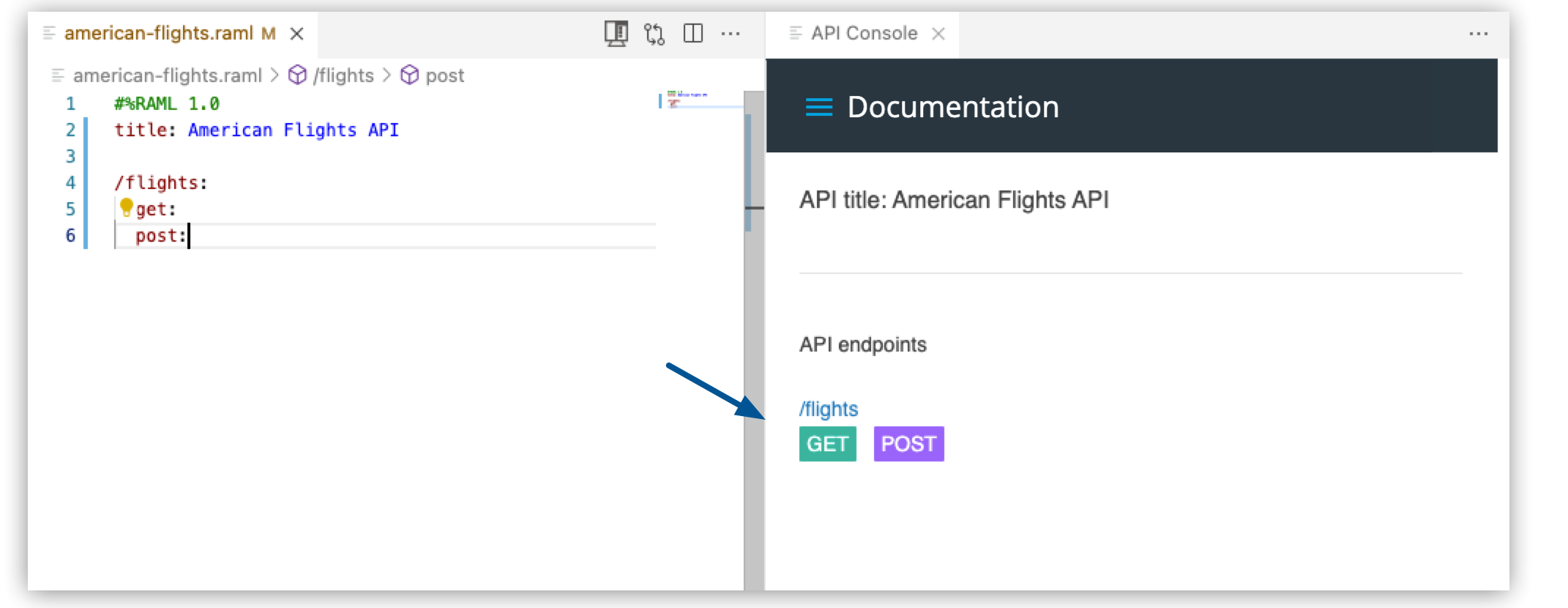Open the editor More Actions ellipsis menu
Viewport: 1568px width, 608px height.
click(731, 34)
